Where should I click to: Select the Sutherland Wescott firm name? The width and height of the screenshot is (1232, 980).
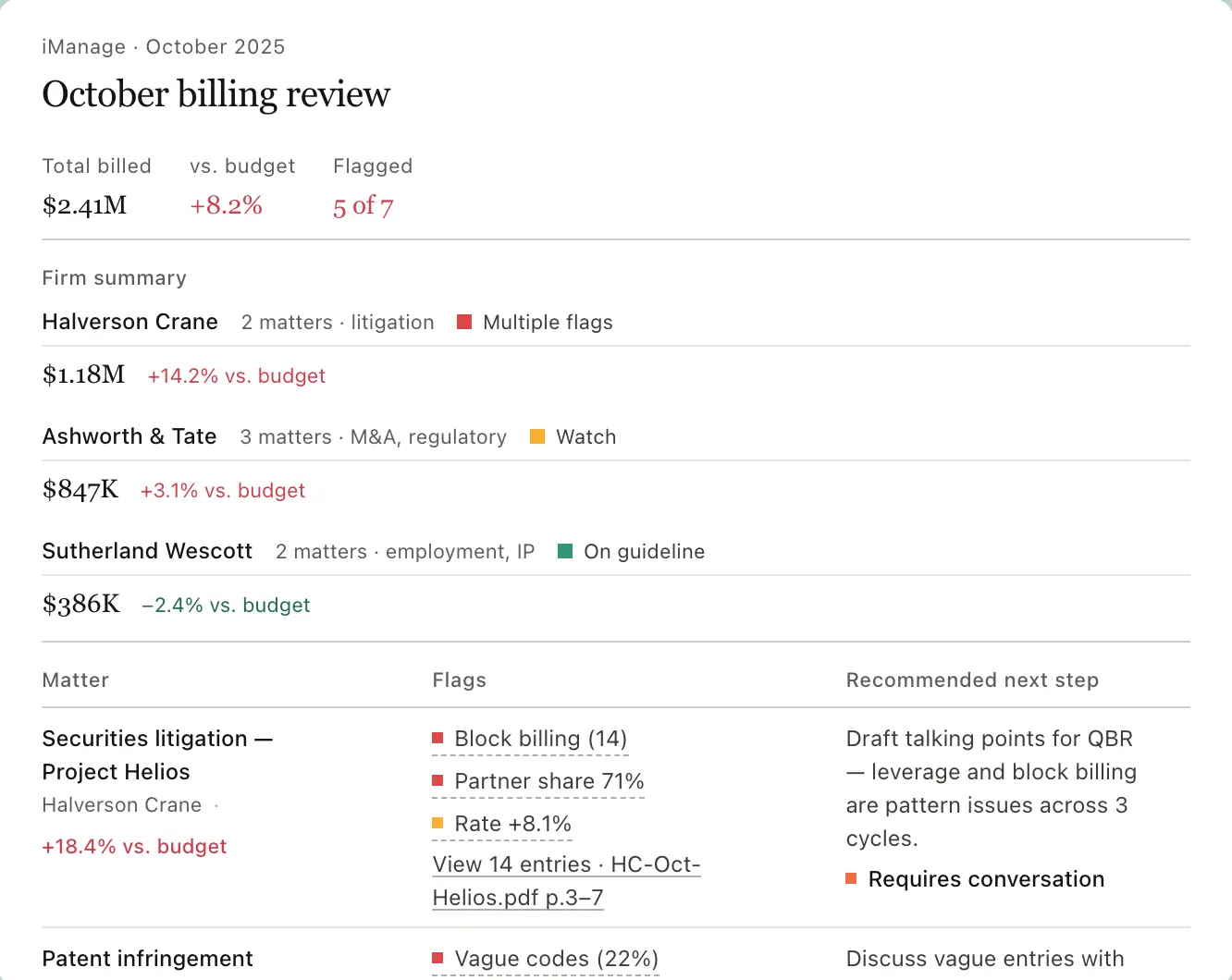[147, 551]
